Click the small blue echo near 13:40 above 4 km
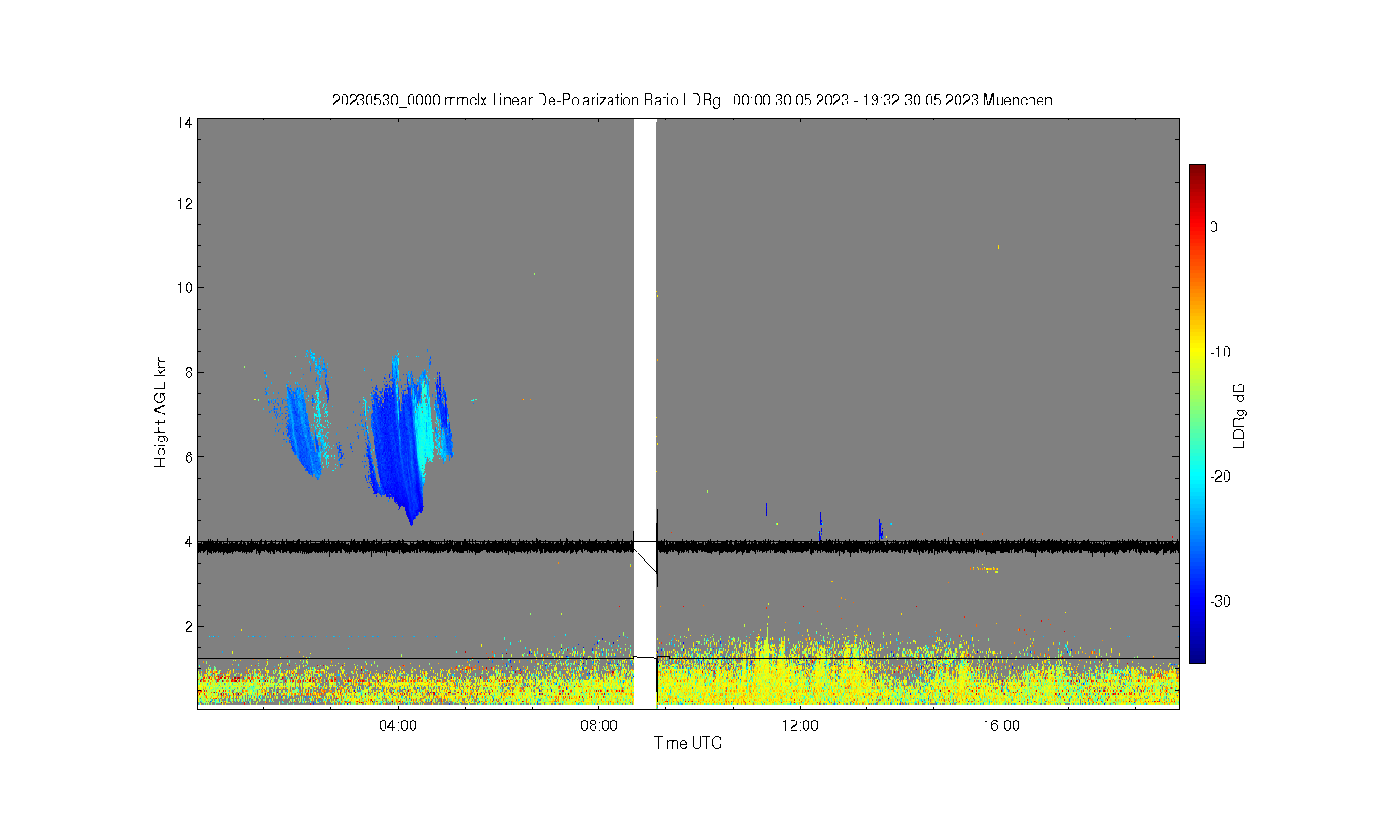The height and width of the screenshot is (840, 1400). [880, 529]
